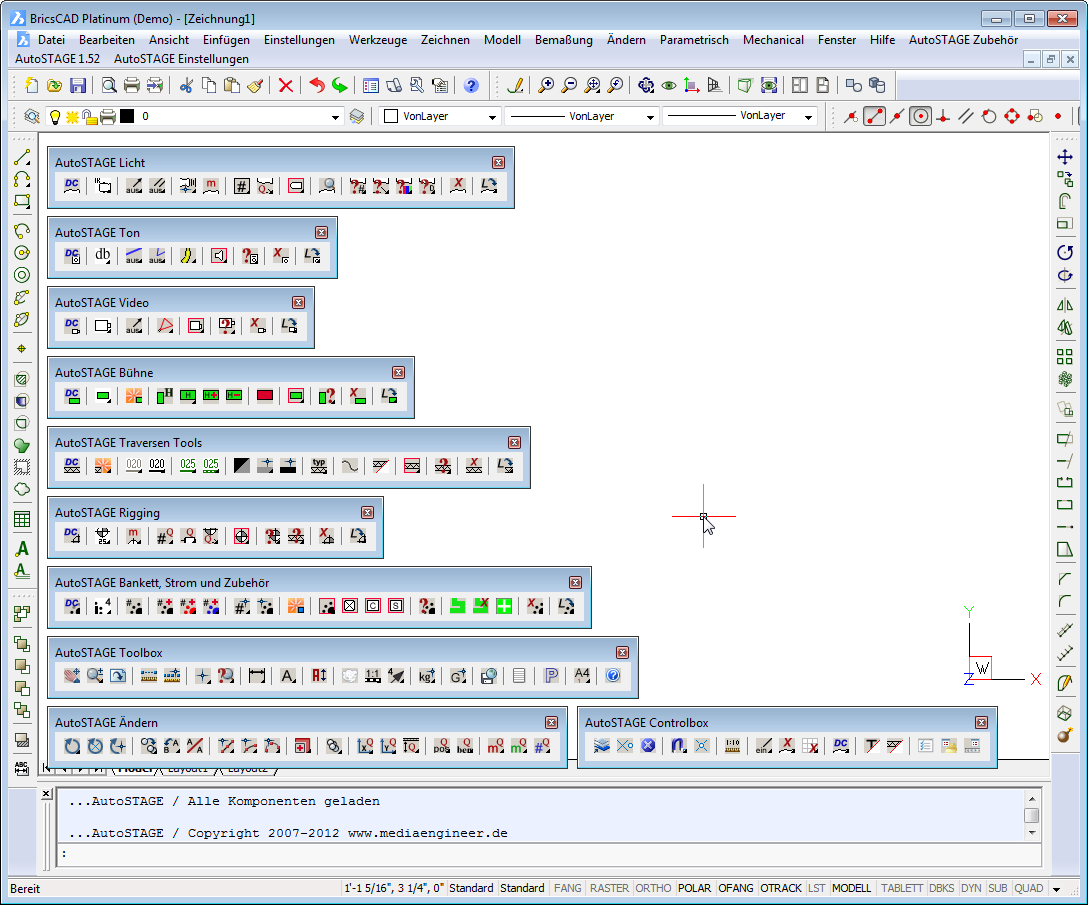Image resolution: width=1088 pixels, height=905 pixels.
Task: Click the speaker icon in AutoSTAGE Ton toolbar
Action: pyautogui.click(x=219, y=255)
